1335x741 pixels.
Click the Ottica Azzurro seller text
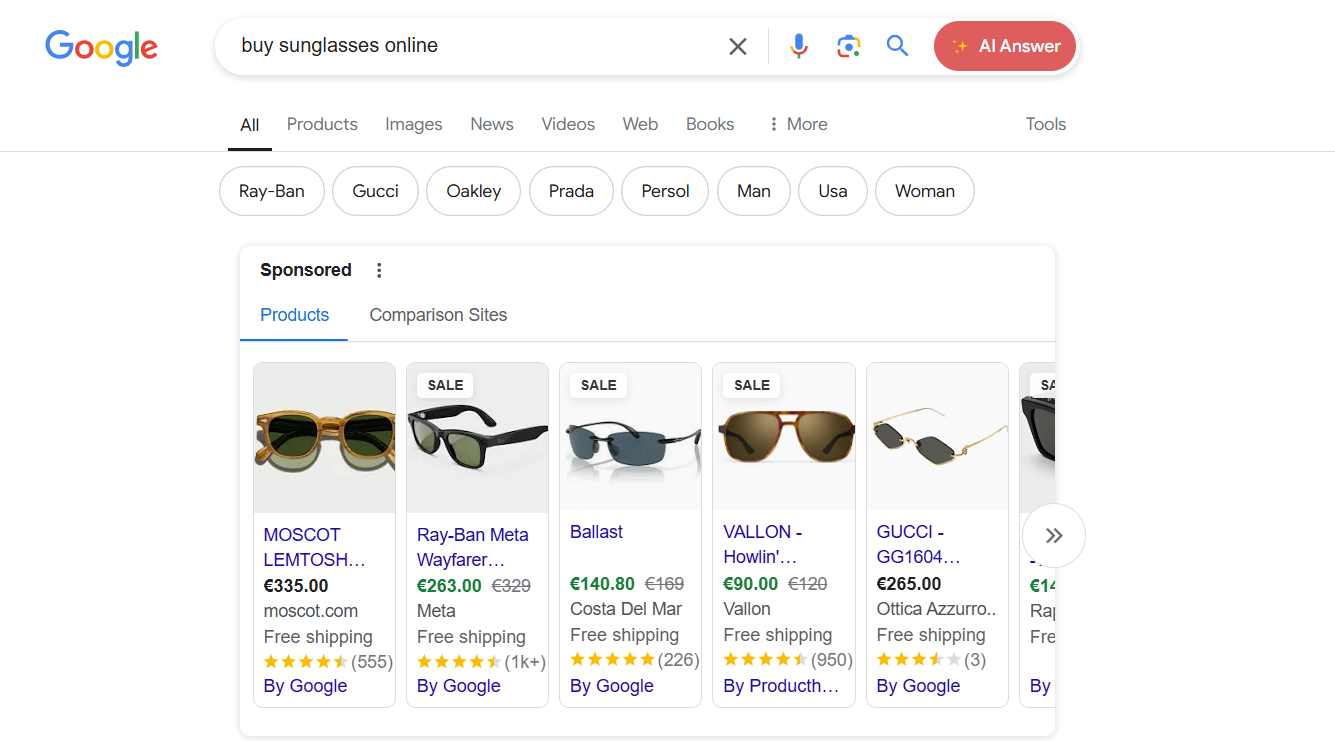pos(937,609)
